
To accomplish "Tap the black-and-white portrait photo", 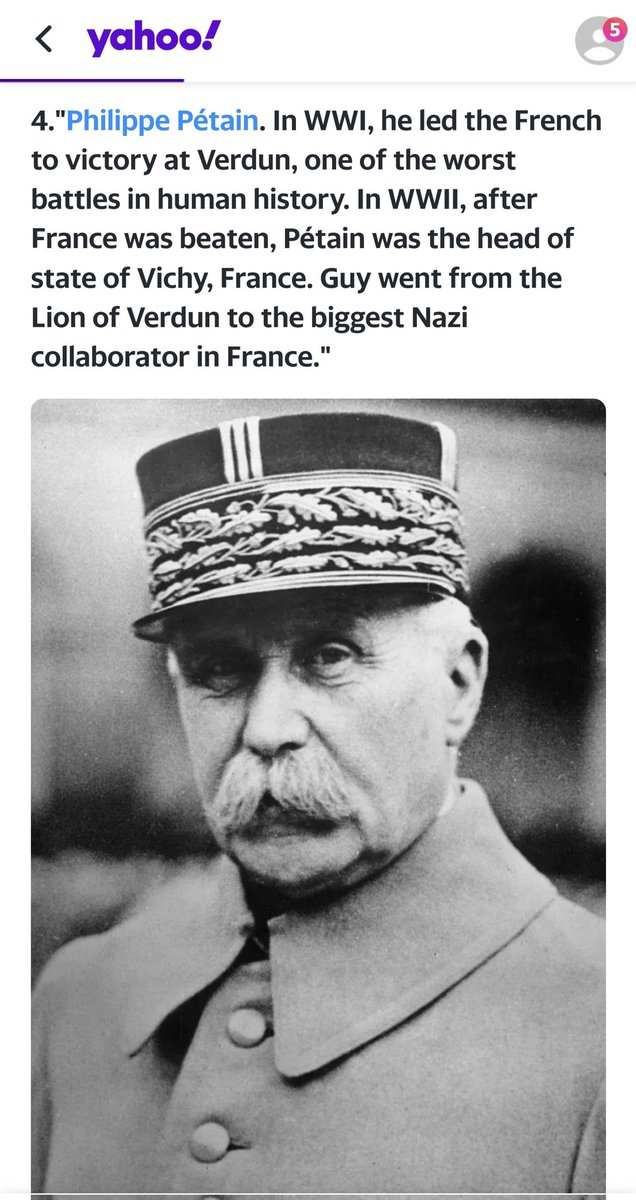I will point(318,797).
